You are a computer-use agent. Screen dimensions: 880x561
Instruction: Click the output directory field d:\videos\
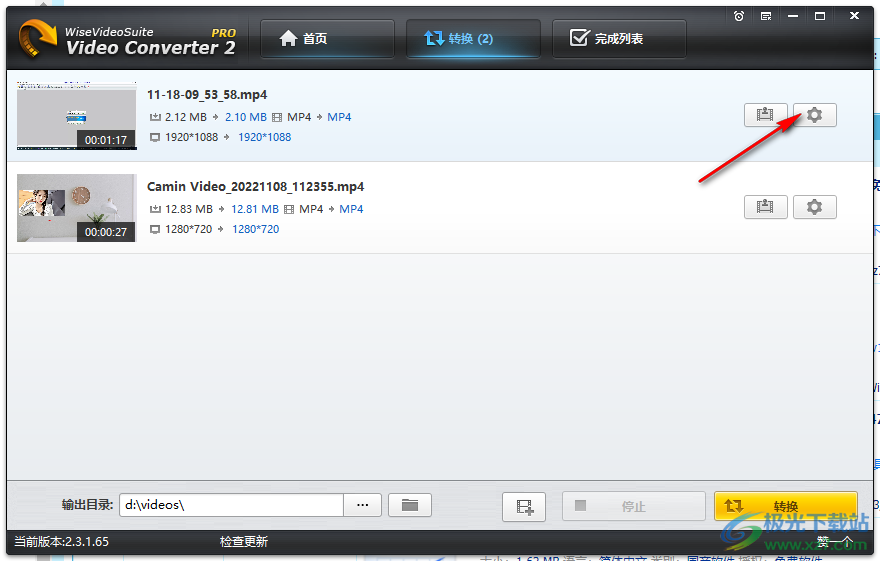[231, 505]
